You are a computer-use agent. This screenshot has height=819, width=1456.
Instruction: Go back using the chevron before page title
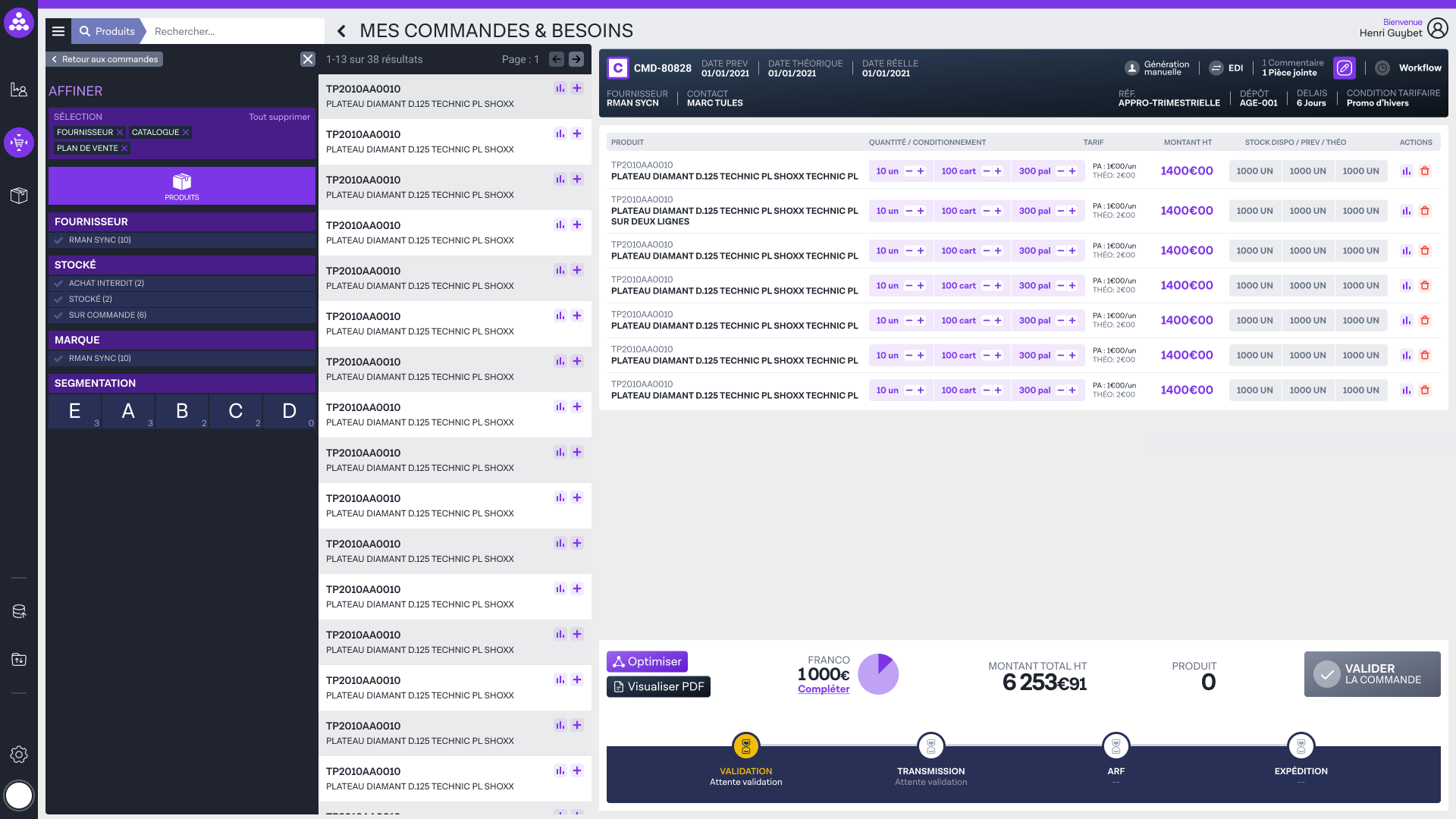pos(341,31)
